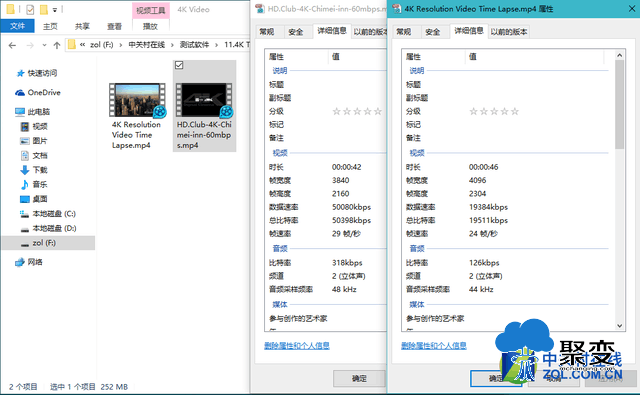The width and height of the screenshot is (640, 395).
Task: Open 图片 folder in sidebar
Action: [x=34, y=141]
